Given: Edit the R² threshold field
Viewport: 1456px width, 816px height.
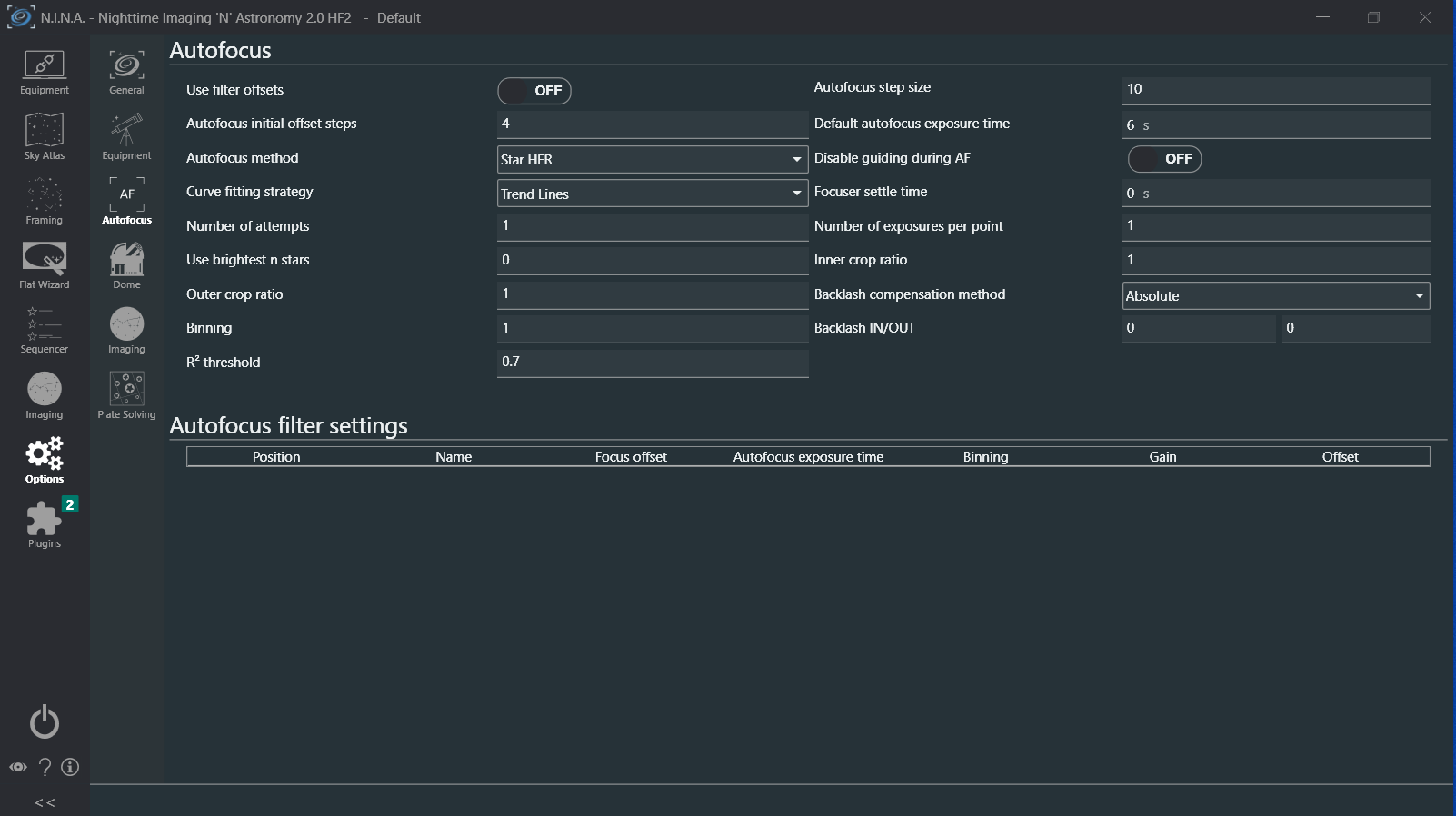Looking at the screenshot, I should click(x=653, y=363).
